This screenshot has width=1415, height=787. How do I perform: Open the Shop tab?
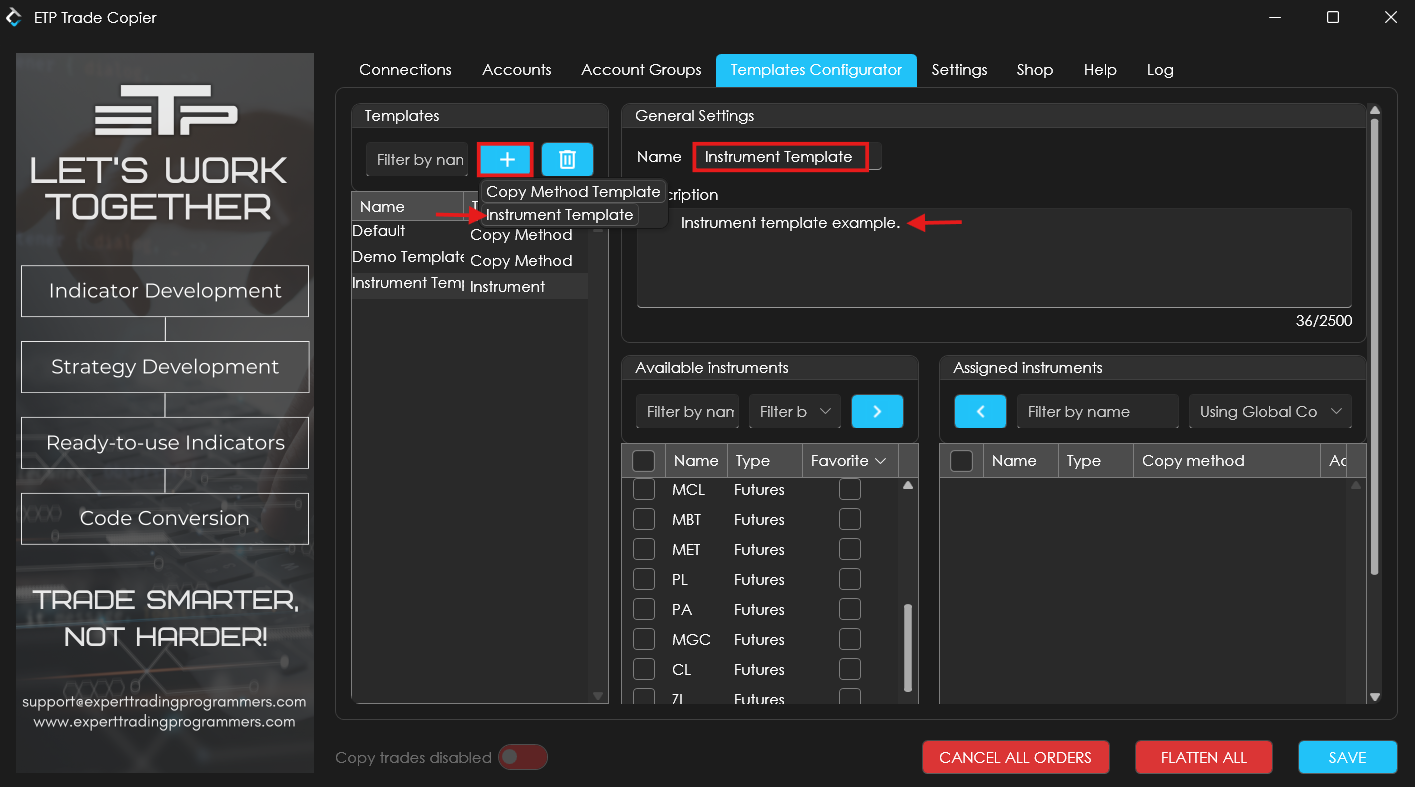tap(1035, 70)
